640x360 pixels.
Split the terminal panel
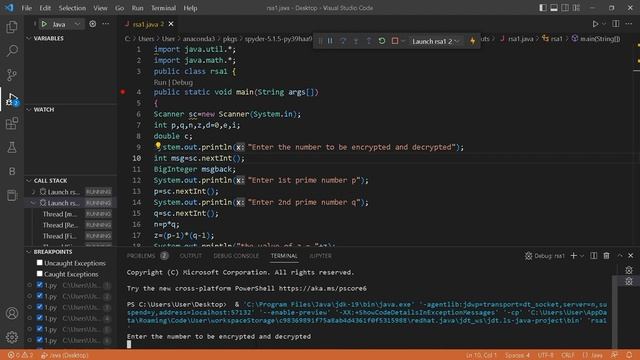tap(593, 256)
